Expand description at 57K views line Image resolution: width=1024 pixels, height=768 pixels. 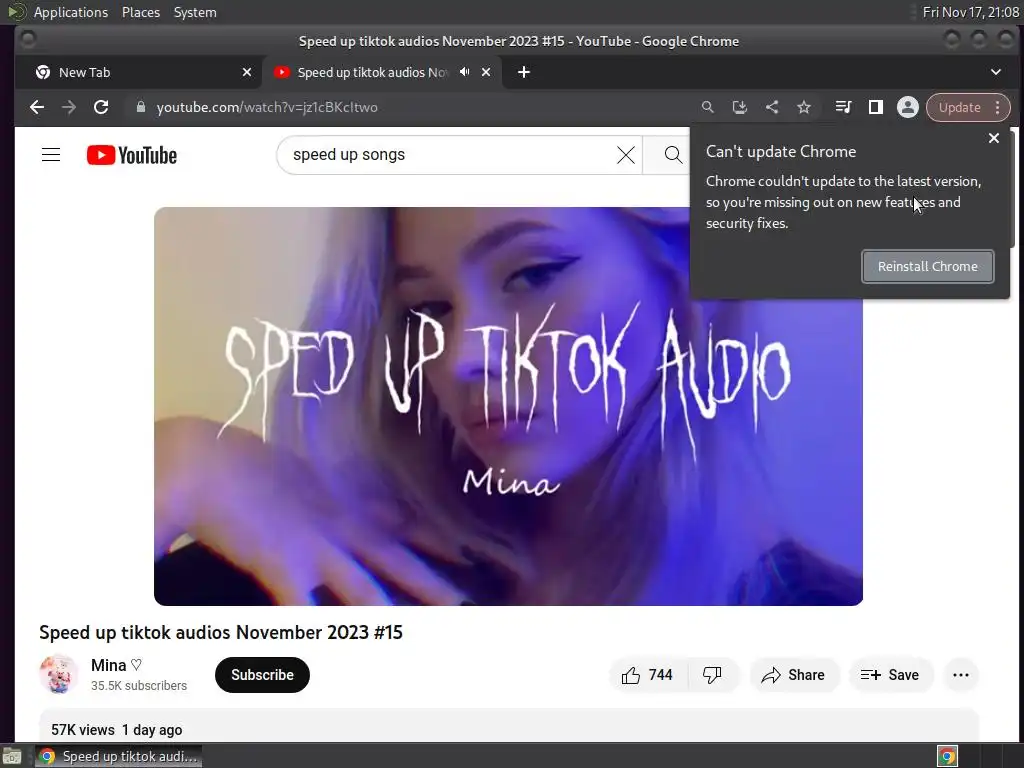coord(117,729)
